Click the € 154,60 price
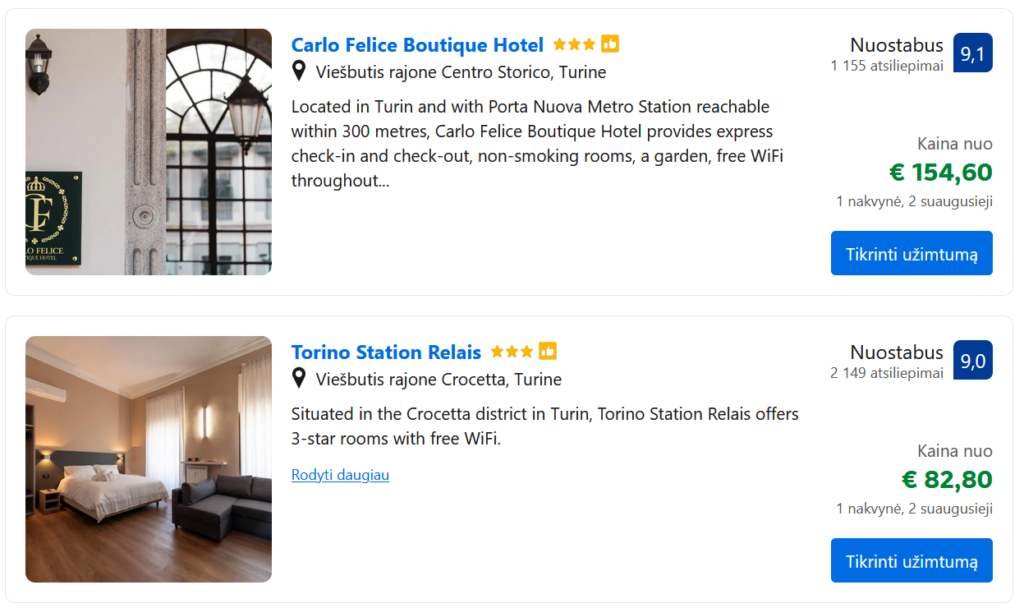 [940, 172]
